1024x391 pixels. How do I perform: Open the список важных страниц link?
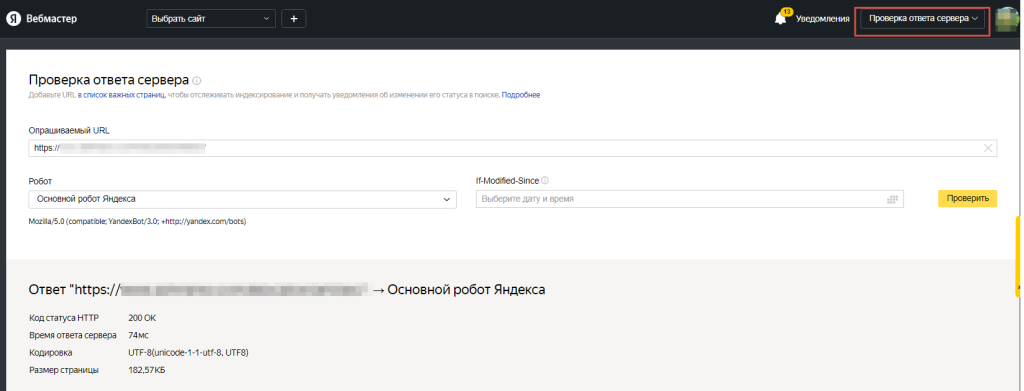coord(121,95)
